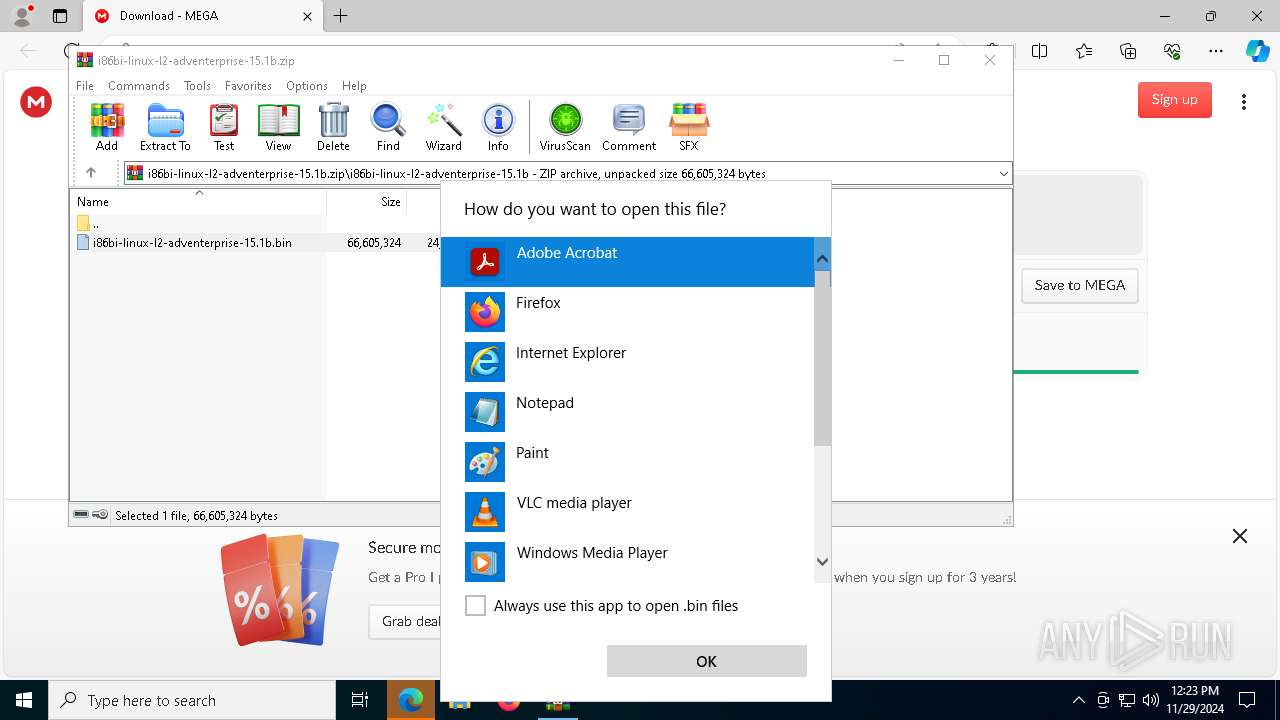Open the taskbar clock and date
The image size is (1280, 720).
click(1194, 700)
